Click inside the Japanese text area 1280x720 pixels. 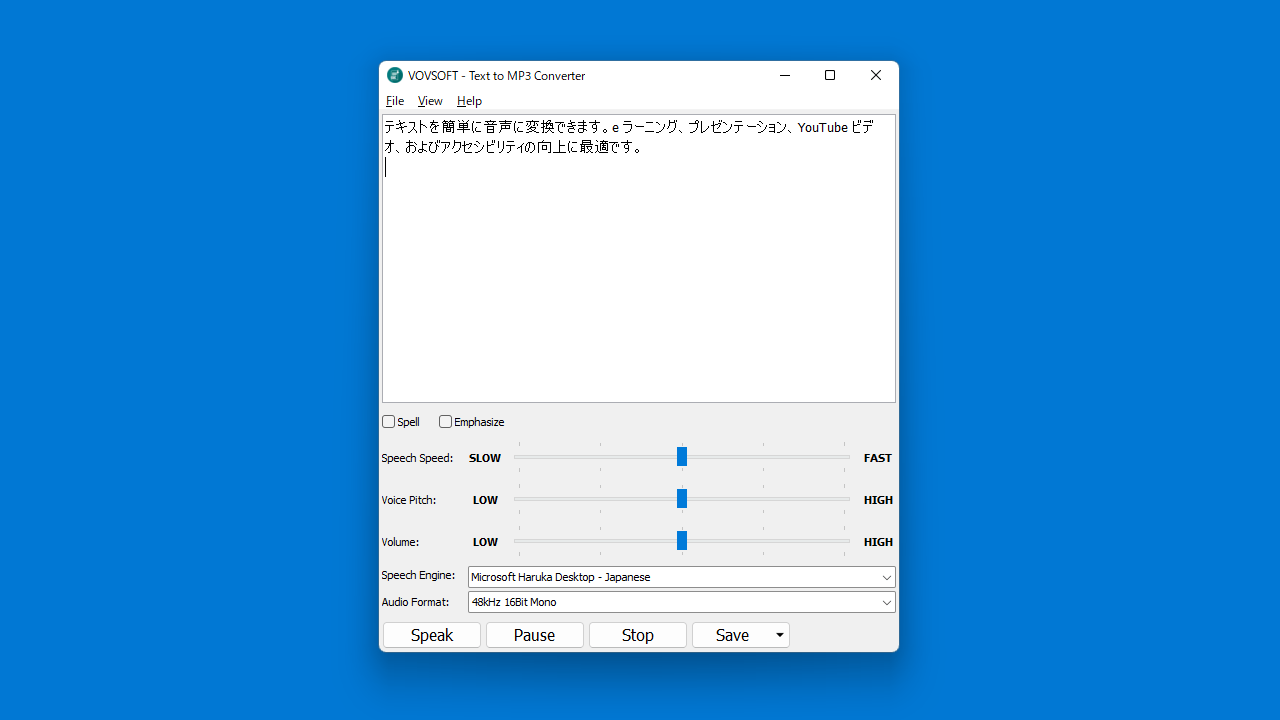(639, 259)
